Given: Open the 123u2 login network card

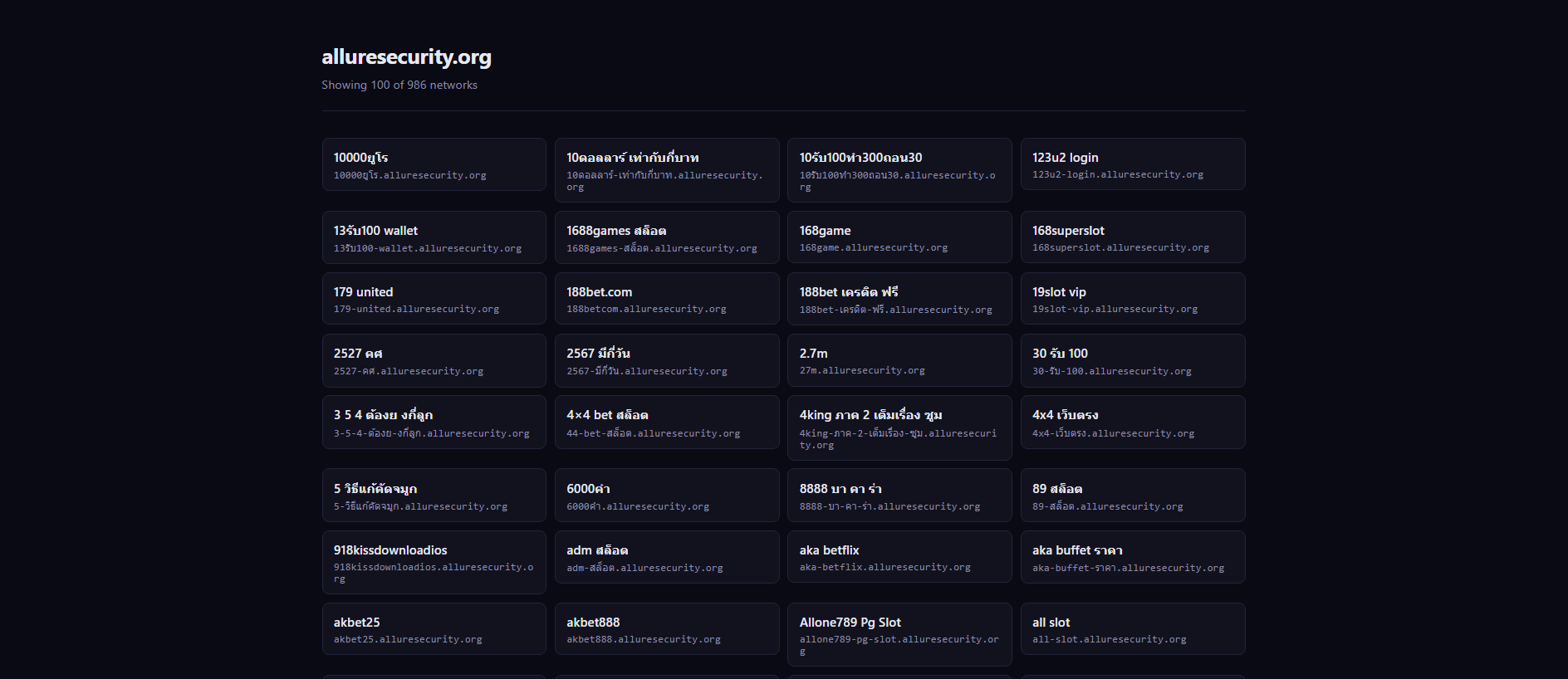Looking at the screenshot, I should (1133, 164).
